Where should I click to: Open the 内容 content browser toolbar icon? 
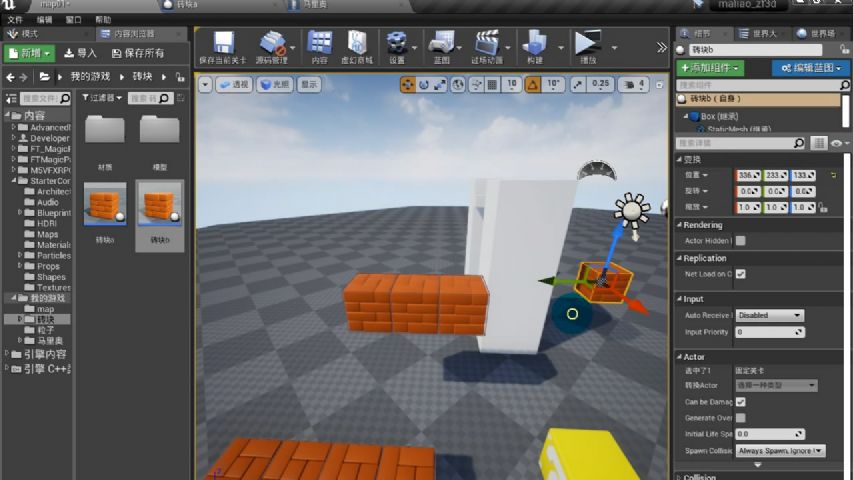click(x=319, y=47)
